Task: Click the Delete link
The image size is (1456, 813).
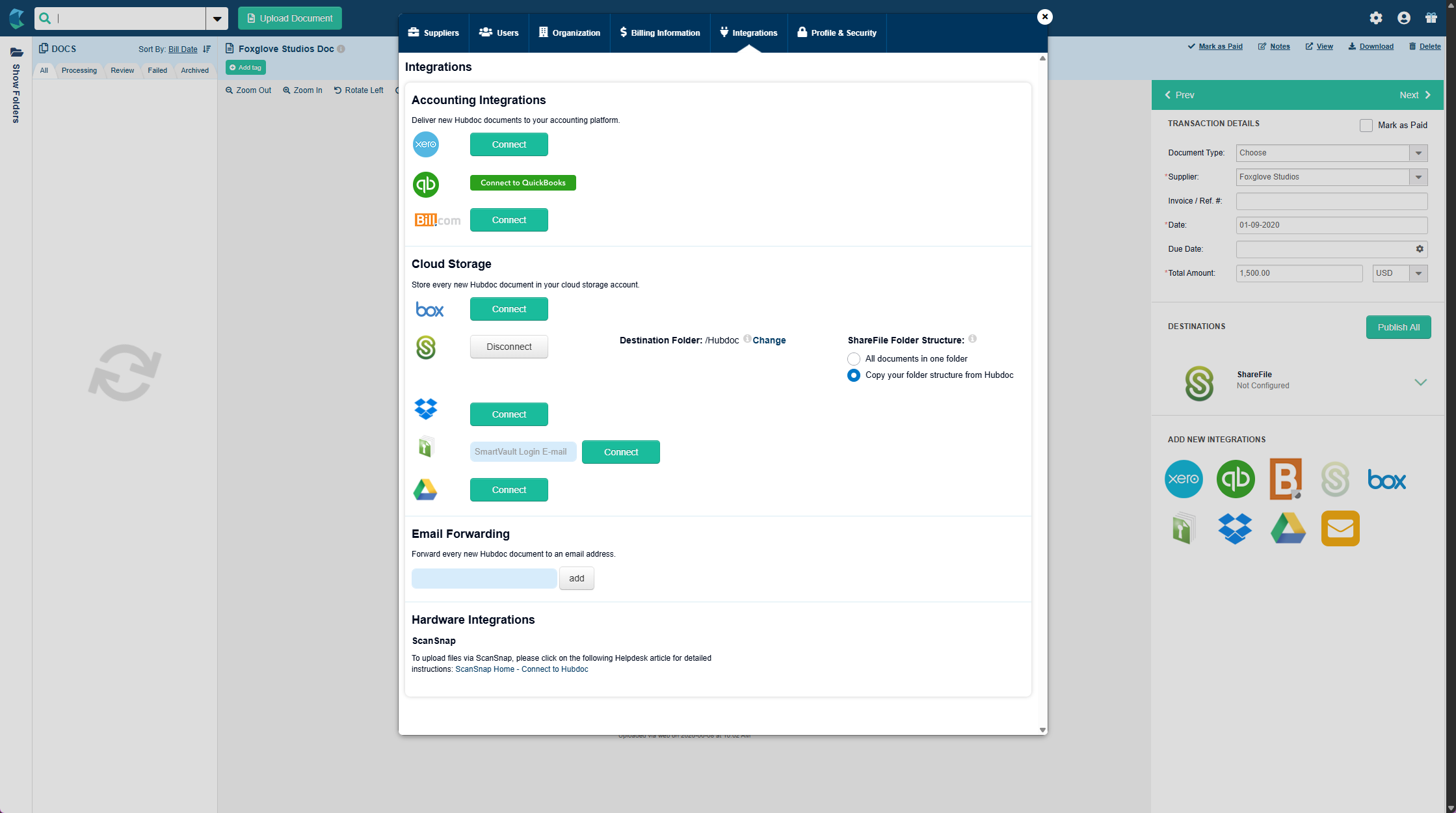Action: tap(1425, 46)
